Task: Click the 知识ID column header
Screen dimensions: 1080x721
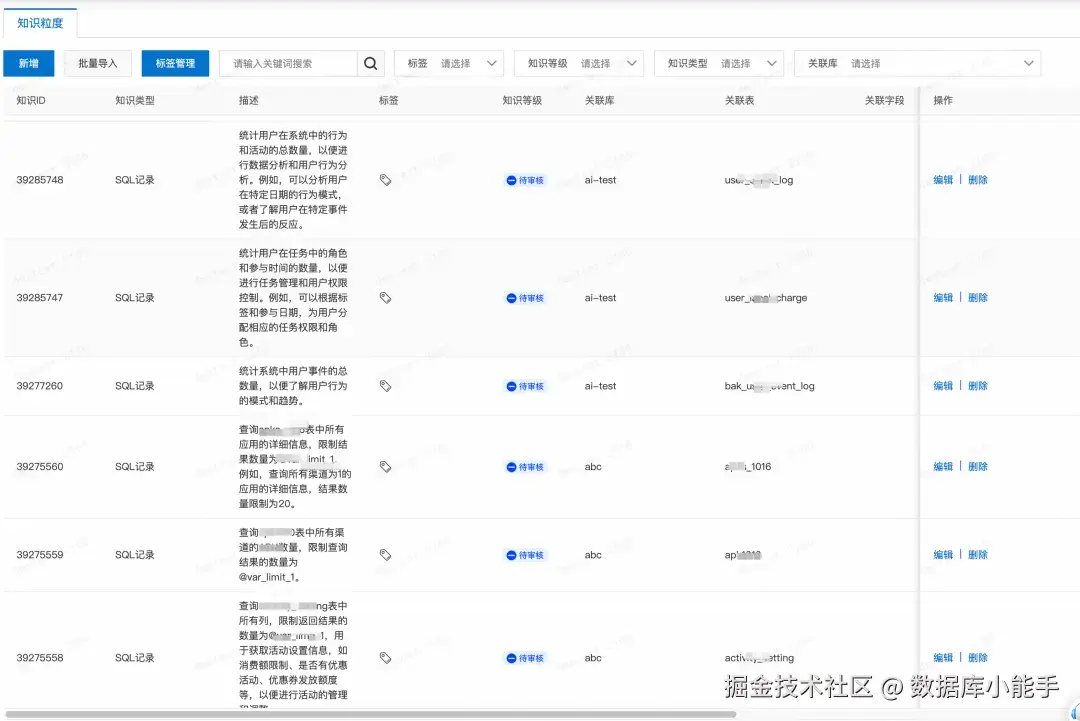Action: 31,101
